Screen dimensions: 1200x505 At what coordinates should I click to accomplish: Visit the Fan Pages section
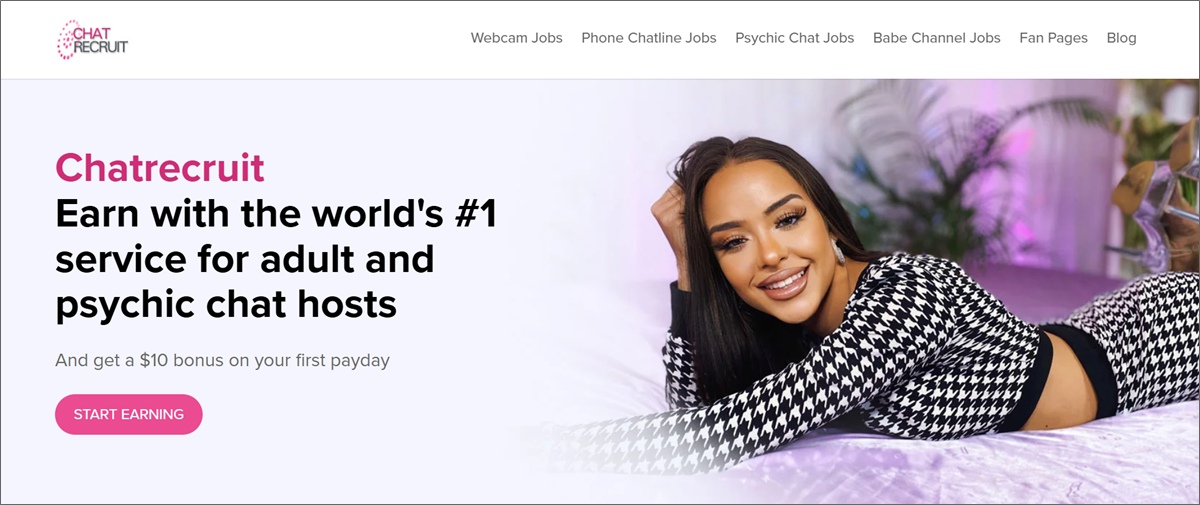coord(1054,38)
